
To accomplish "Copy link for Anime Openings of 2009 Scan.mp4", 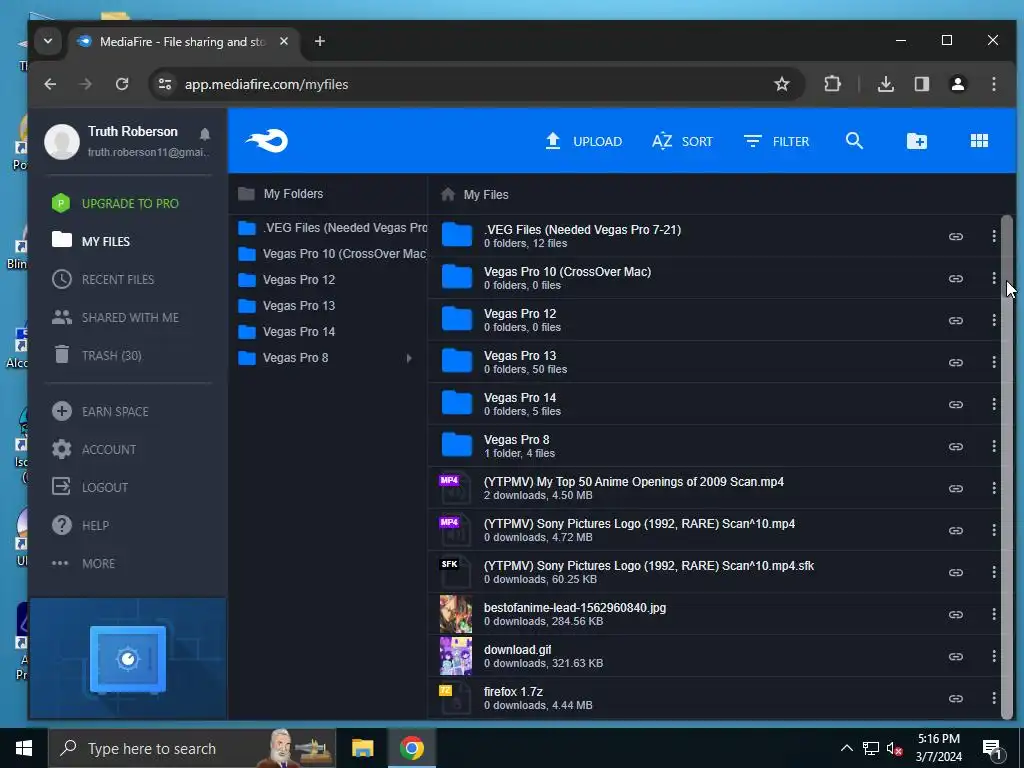I will [955, 488].
